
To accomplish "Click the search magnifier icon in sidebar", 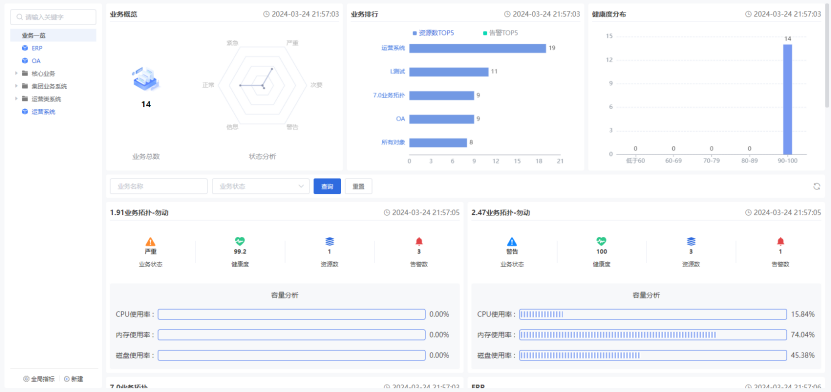I will (20, 17).
